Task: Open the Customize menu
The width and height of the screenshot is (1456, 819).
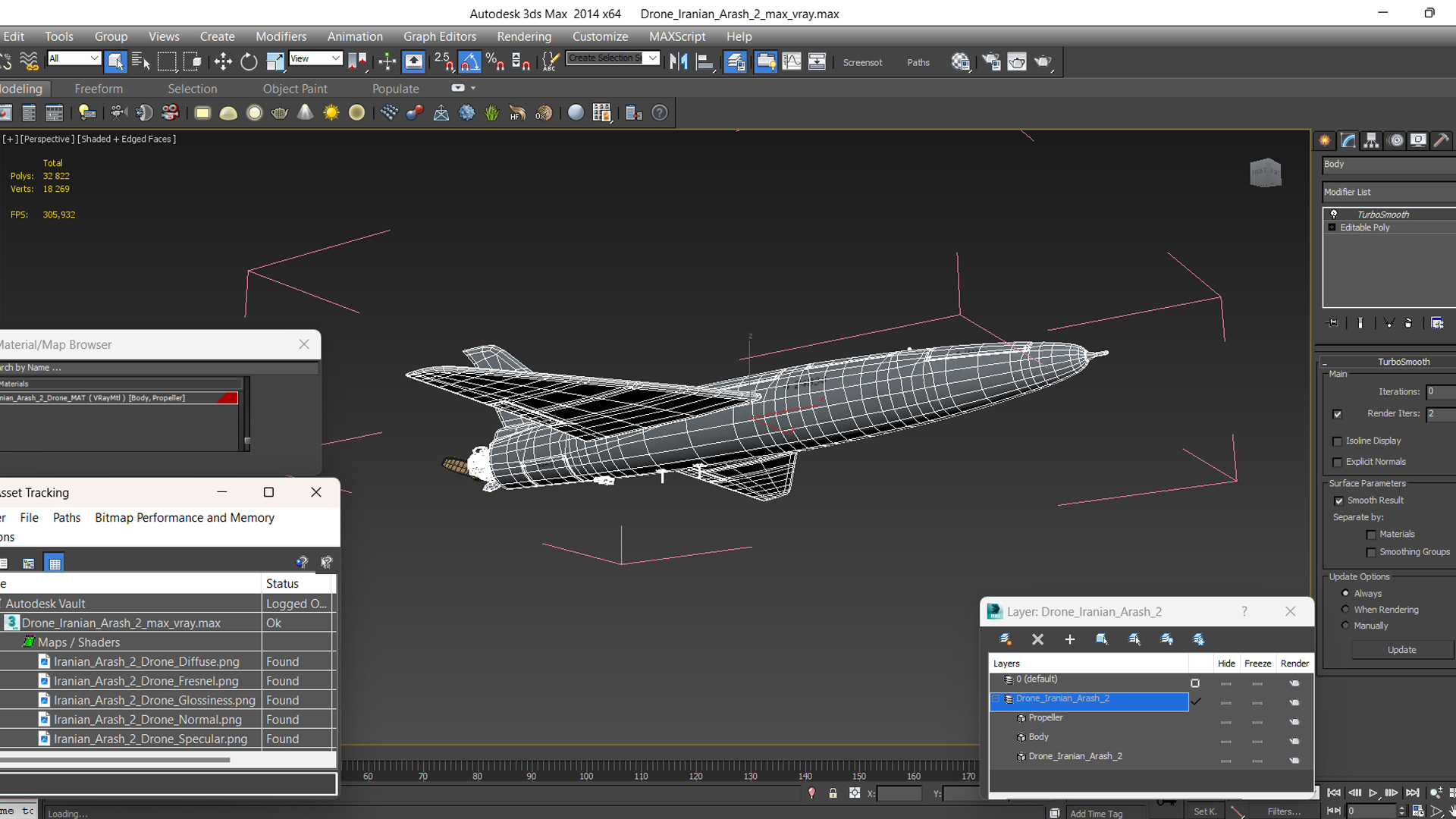Action: 600,36
